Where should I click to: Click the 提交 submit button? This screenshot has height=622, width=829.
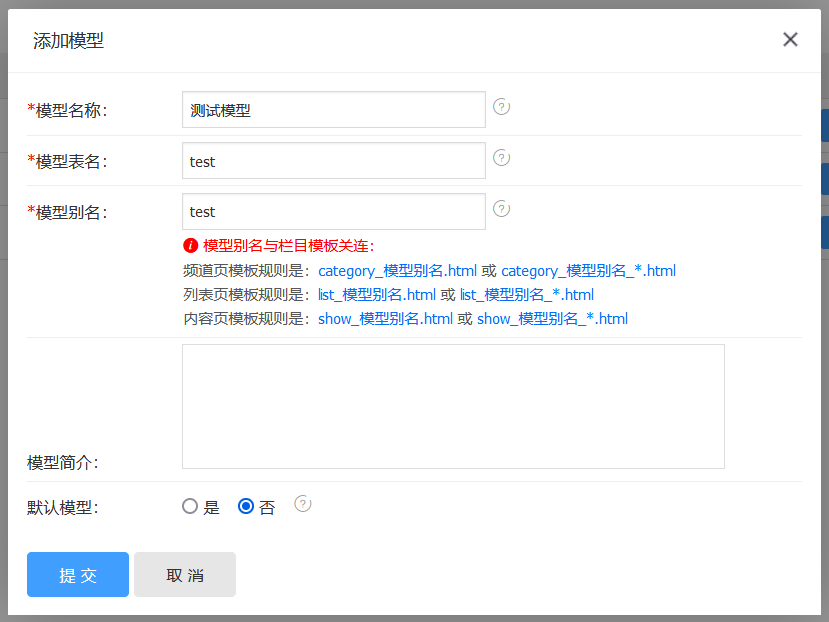(x=77, y=574)
